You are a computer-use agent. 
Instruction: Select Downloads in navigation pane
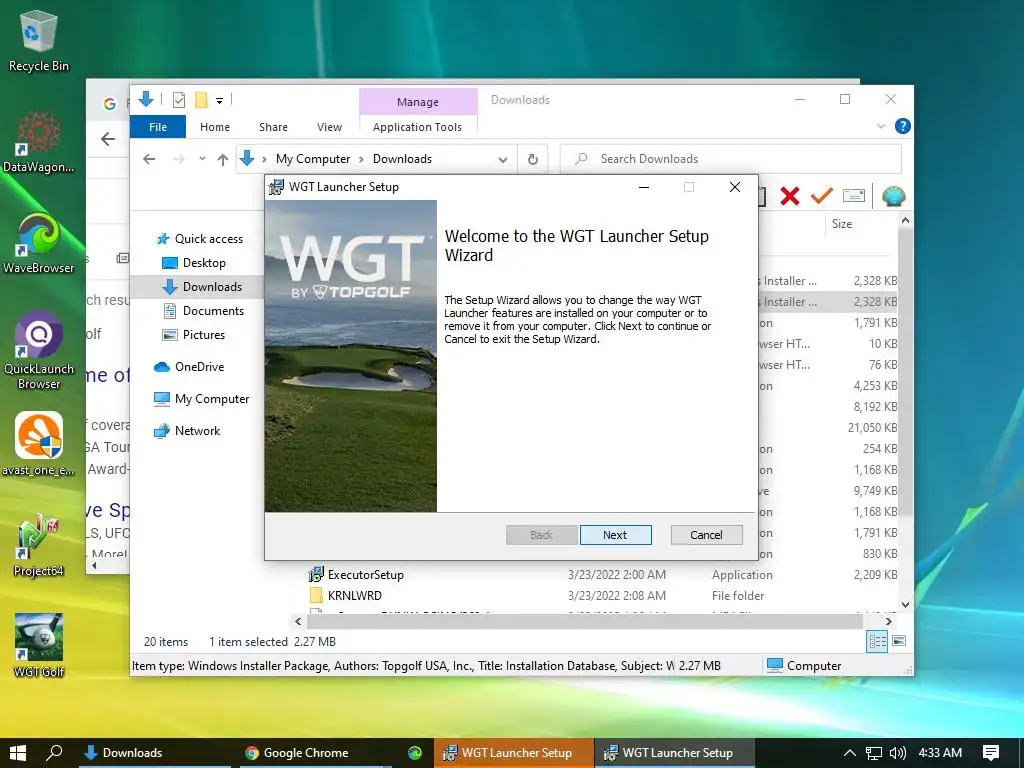(204, 287)
